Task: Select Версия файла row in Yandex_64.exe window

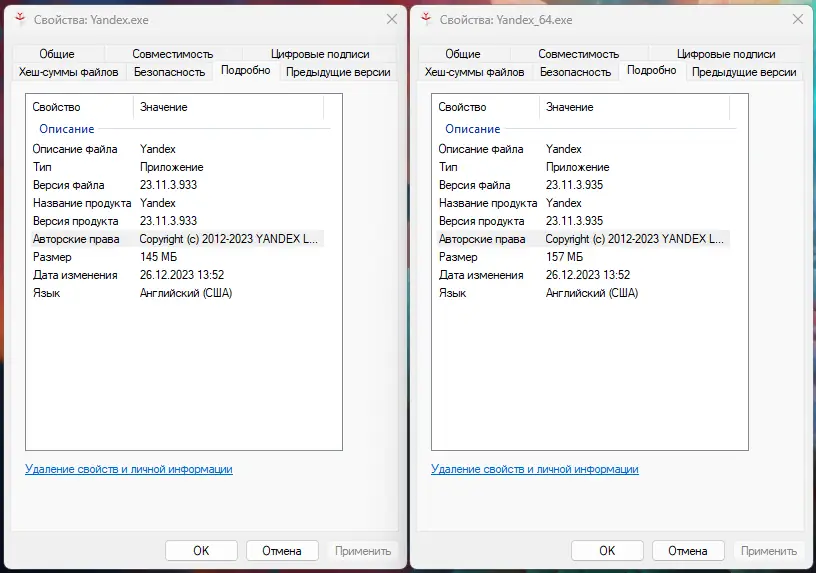Action: (474, 185)
